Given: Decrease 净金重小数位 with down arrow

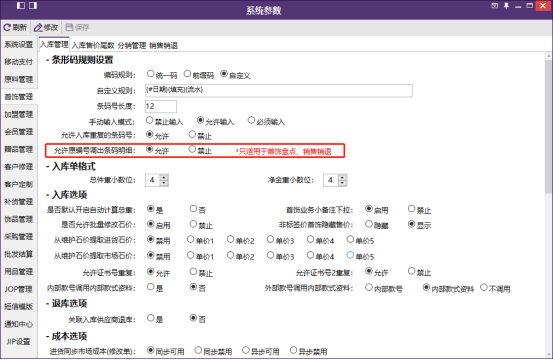Looking at the screenshot, I should [342, 183].
